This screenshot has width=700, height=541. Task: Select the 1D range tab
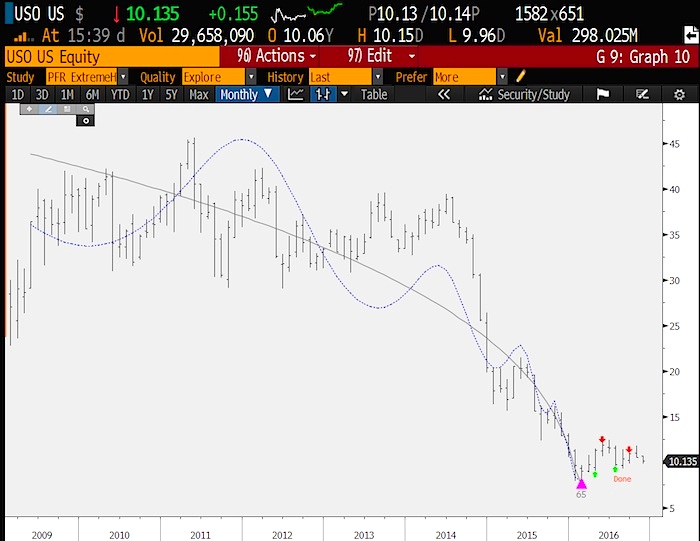[17, 94]
